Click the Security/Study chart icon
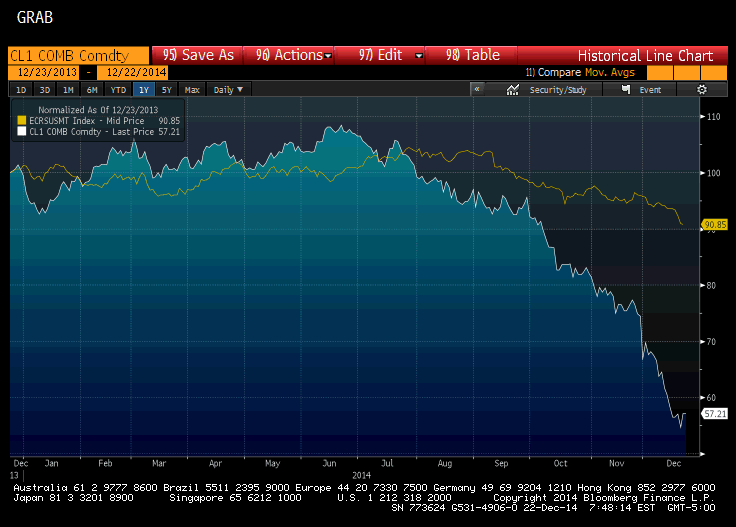 [513, 89]
